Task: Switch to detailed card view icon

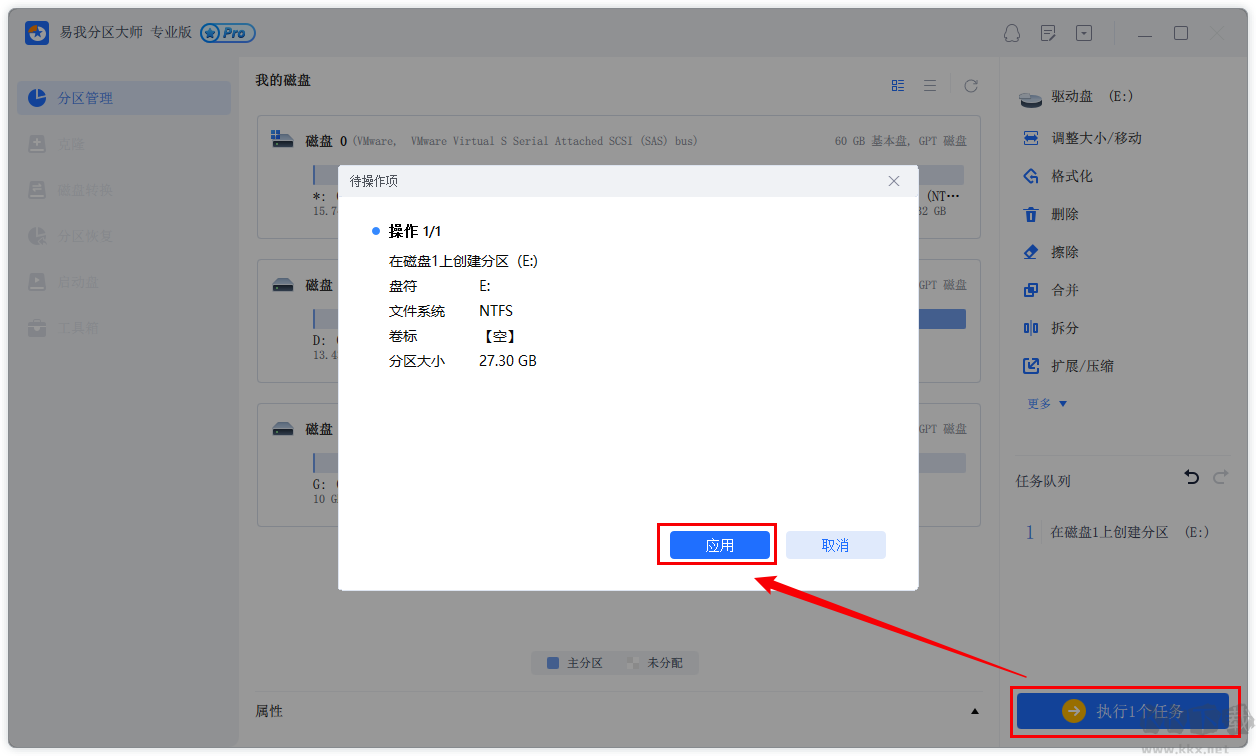Action: click(x=898, y=86)
